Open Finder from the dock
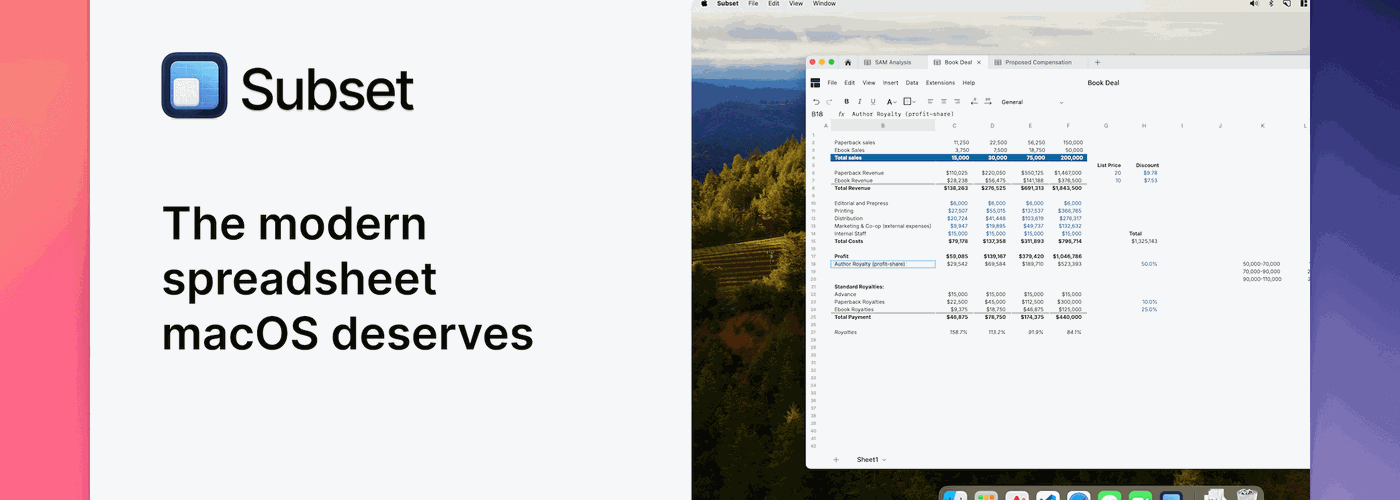This screenshot has height=500, width=1400. pyautogui.click(x=957, y=496)
